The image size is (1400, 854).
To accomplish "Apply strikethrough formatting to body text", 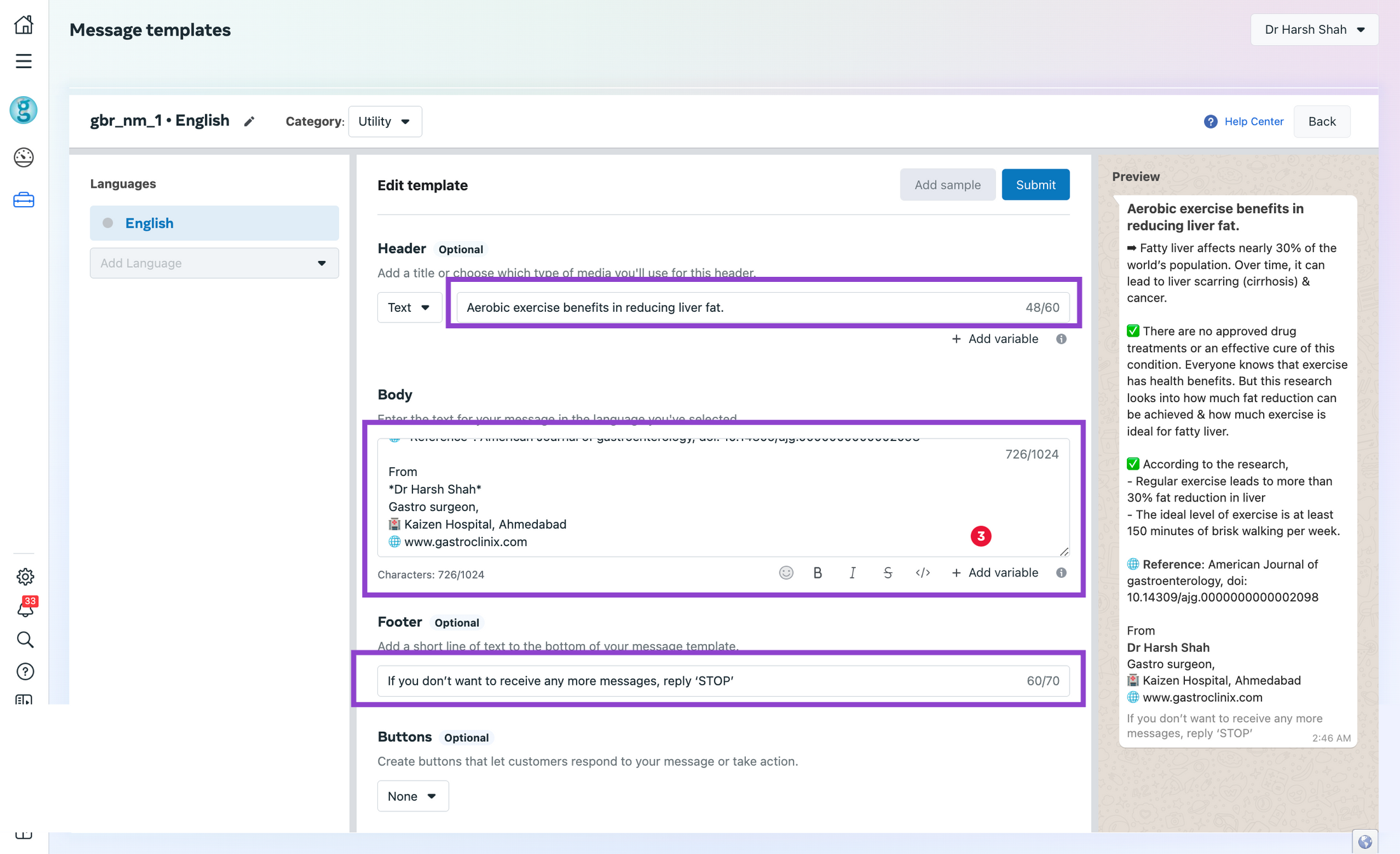I will click(888, 573).
